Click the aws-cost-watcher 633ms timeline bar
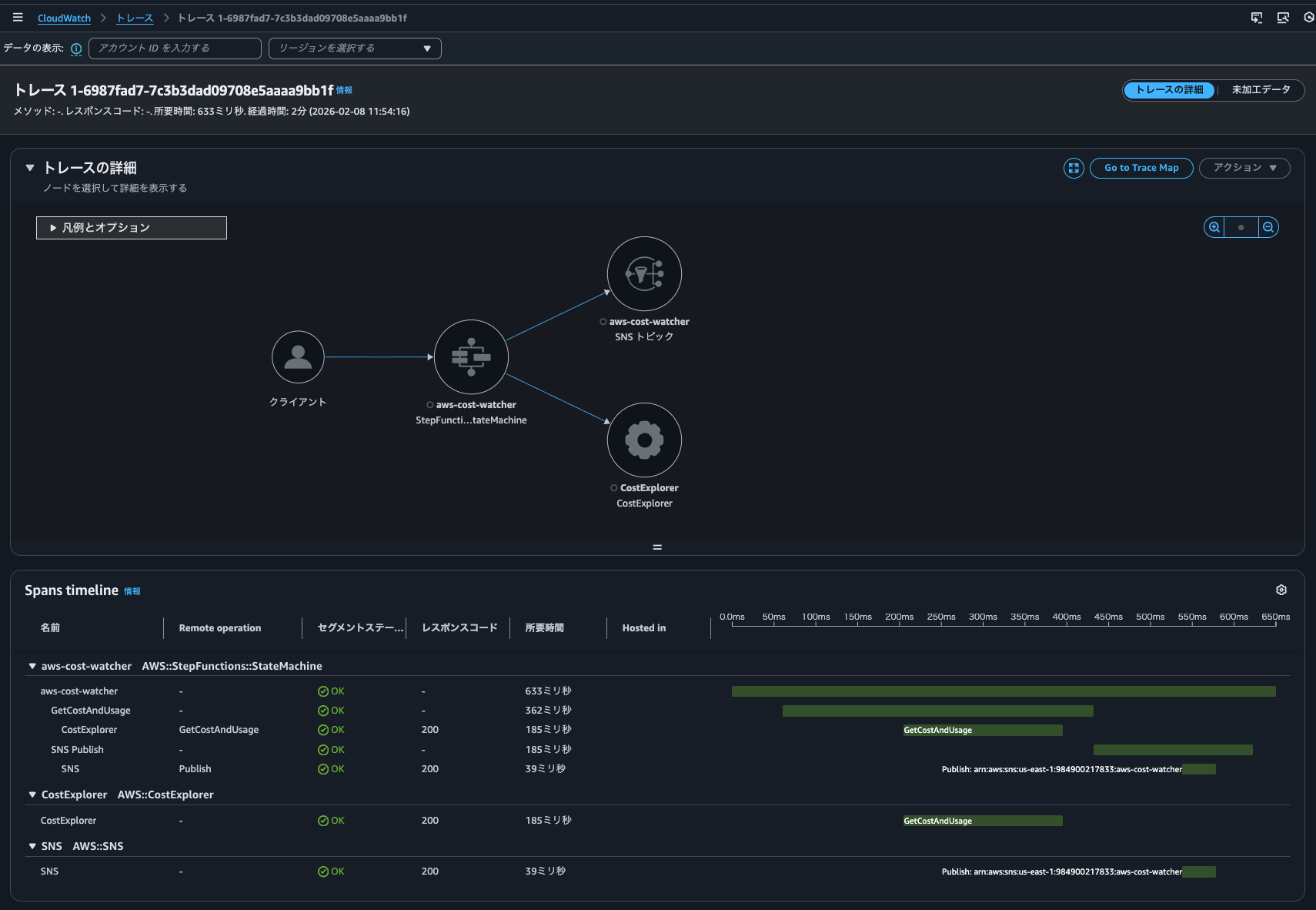 tap(1004, 691)
